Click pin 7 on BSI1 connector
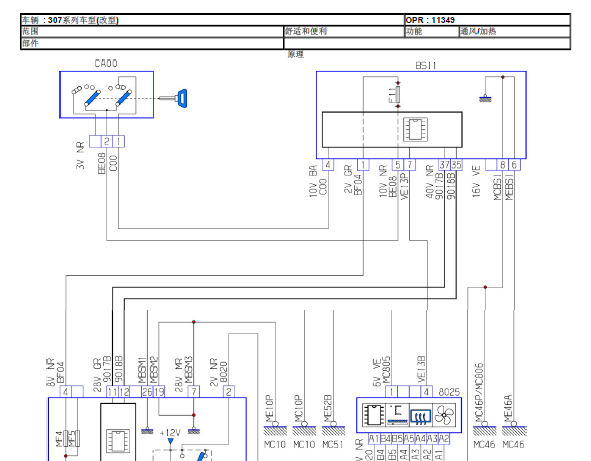The height and width of the screenshot is (461, 591). click(x=409, y=165)
